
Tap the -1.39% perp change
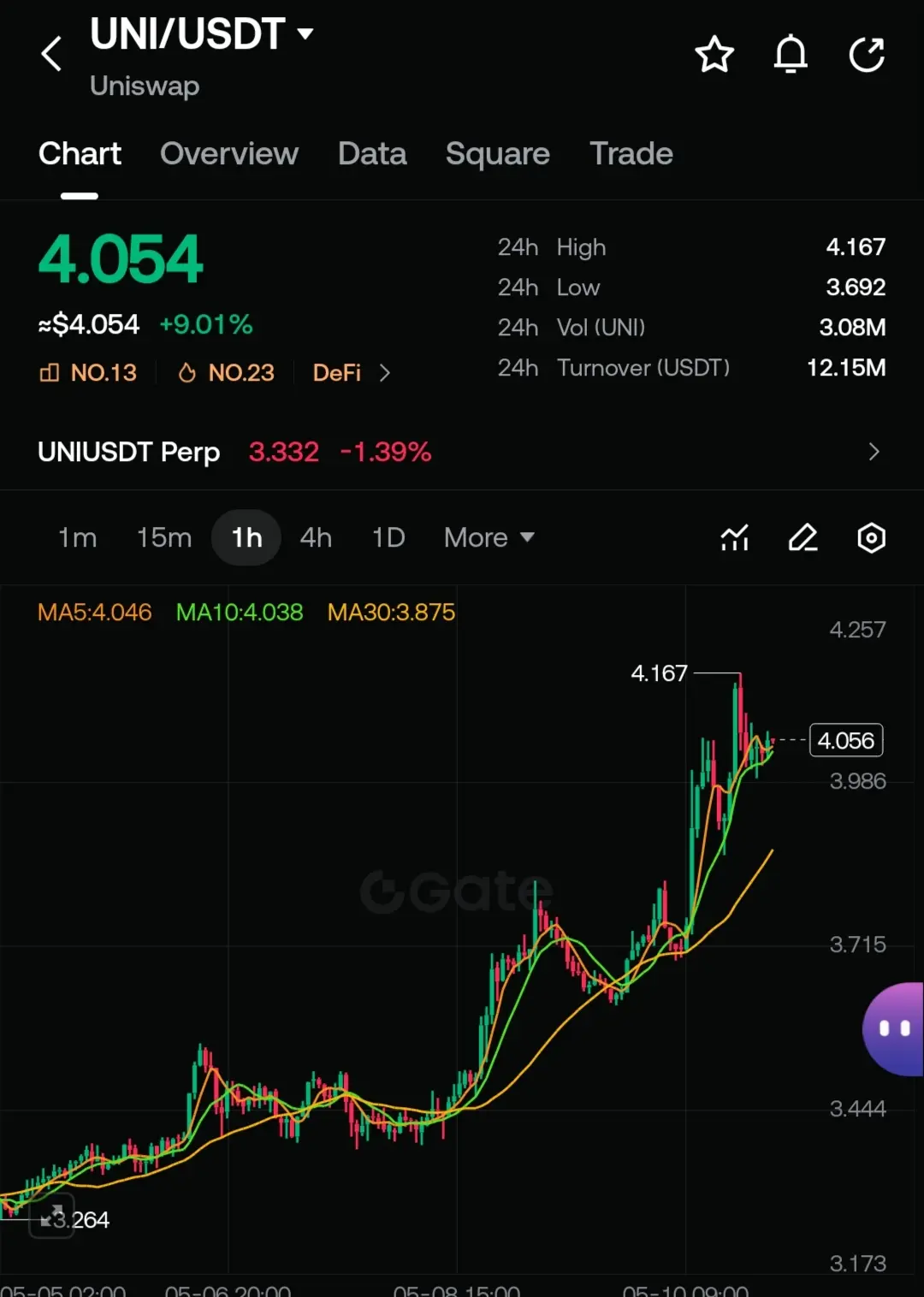386,452
